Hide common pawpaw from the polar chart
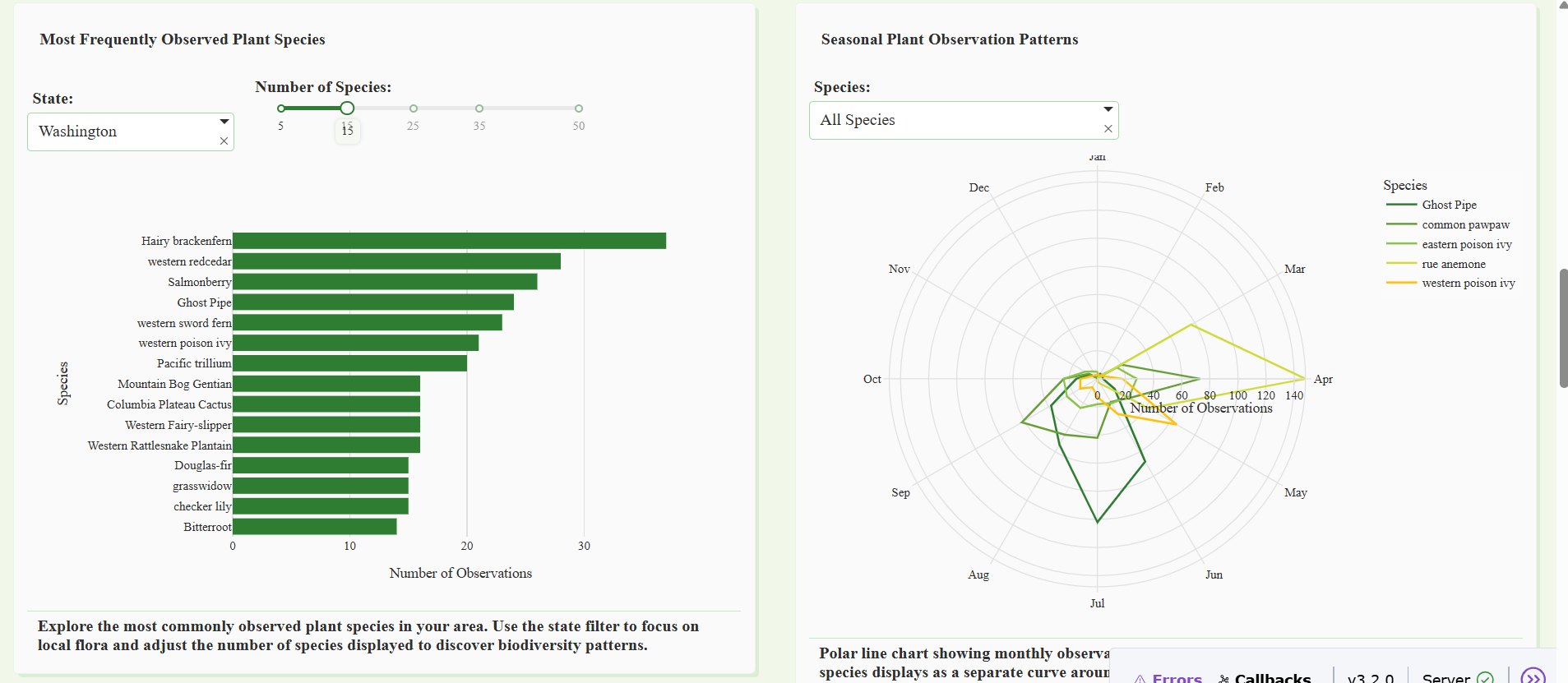Viewport: 1568px width, 683px height. 1465,224
